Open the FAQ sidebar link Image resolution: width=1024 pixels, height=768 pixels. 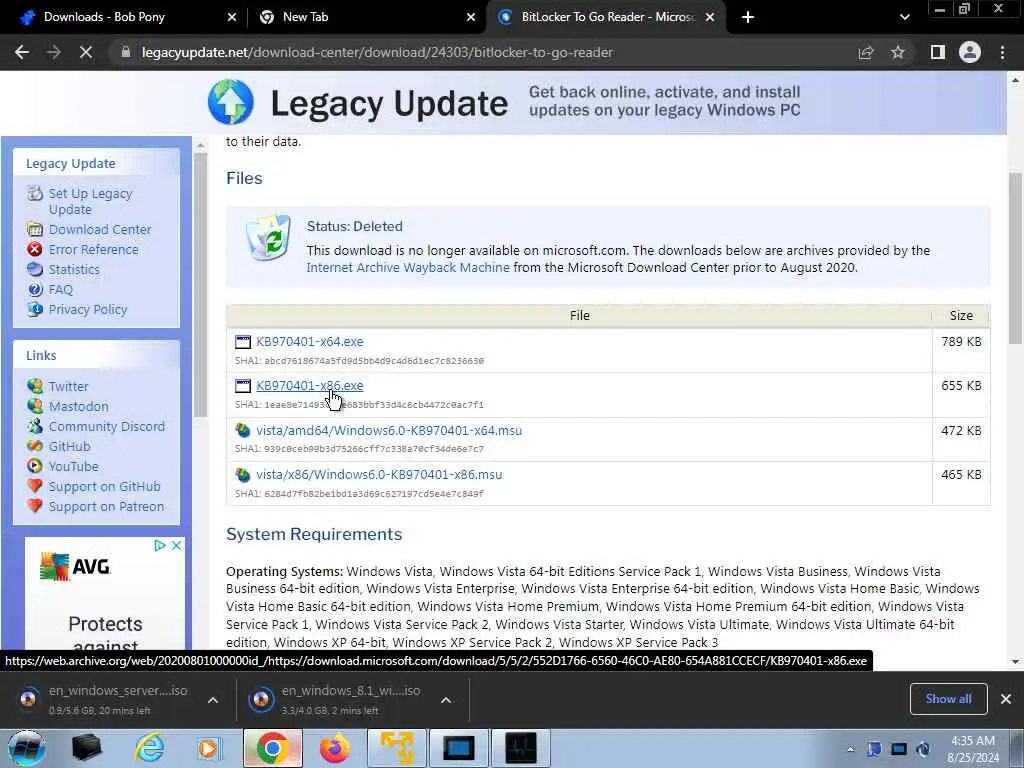(x=61, y=289)
